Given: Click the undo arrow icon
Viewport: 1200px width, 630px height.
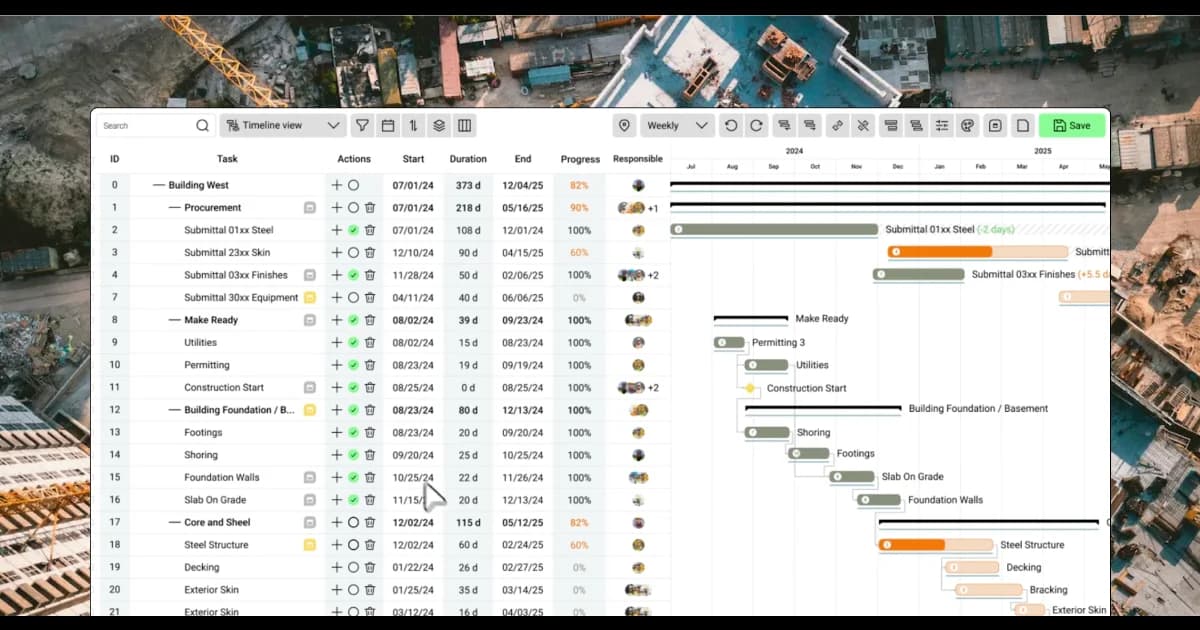Looking at the screenshot, I should click(731, 126).
